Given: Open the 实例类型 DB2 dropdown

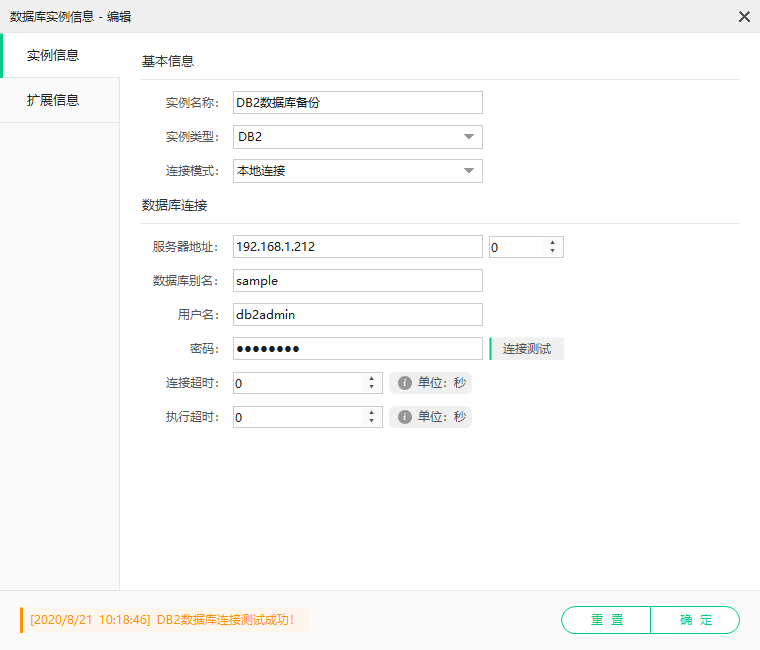Looking at the screenshot, I should coord(358,137).
